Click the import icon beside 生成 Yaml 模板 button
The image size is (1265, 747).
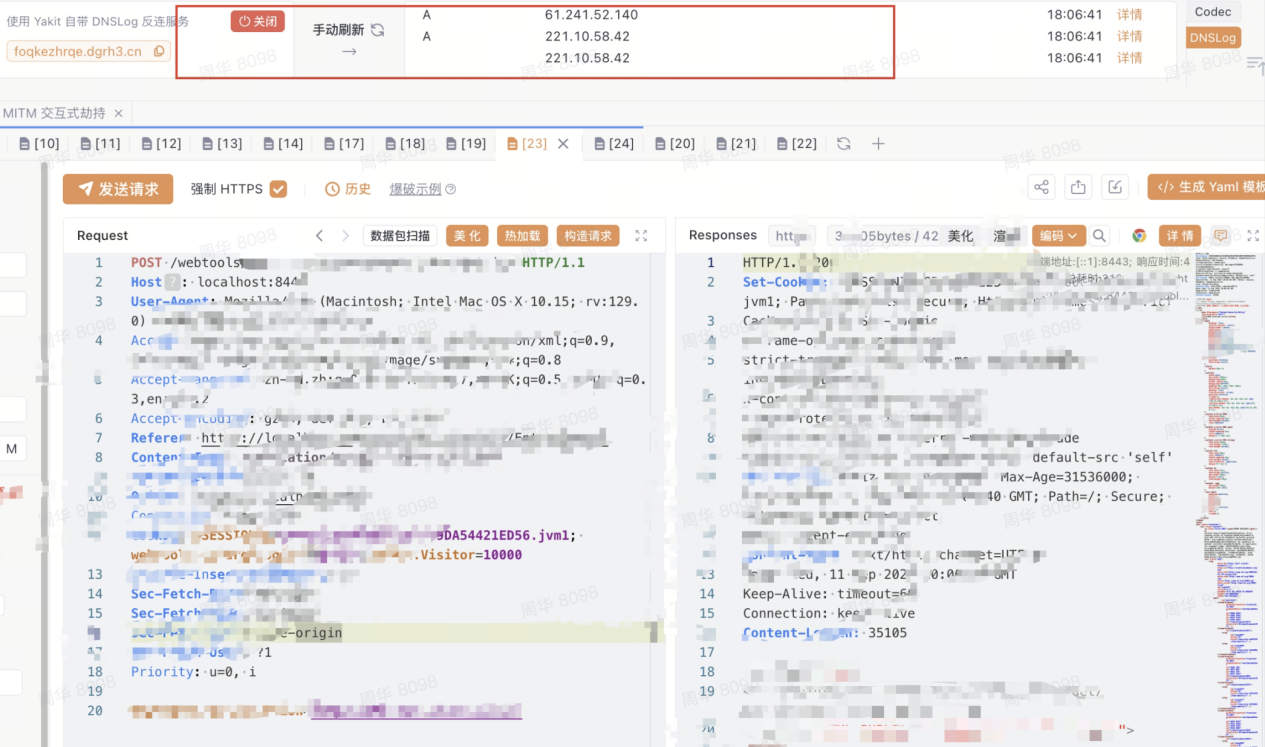click(1113, 187)
